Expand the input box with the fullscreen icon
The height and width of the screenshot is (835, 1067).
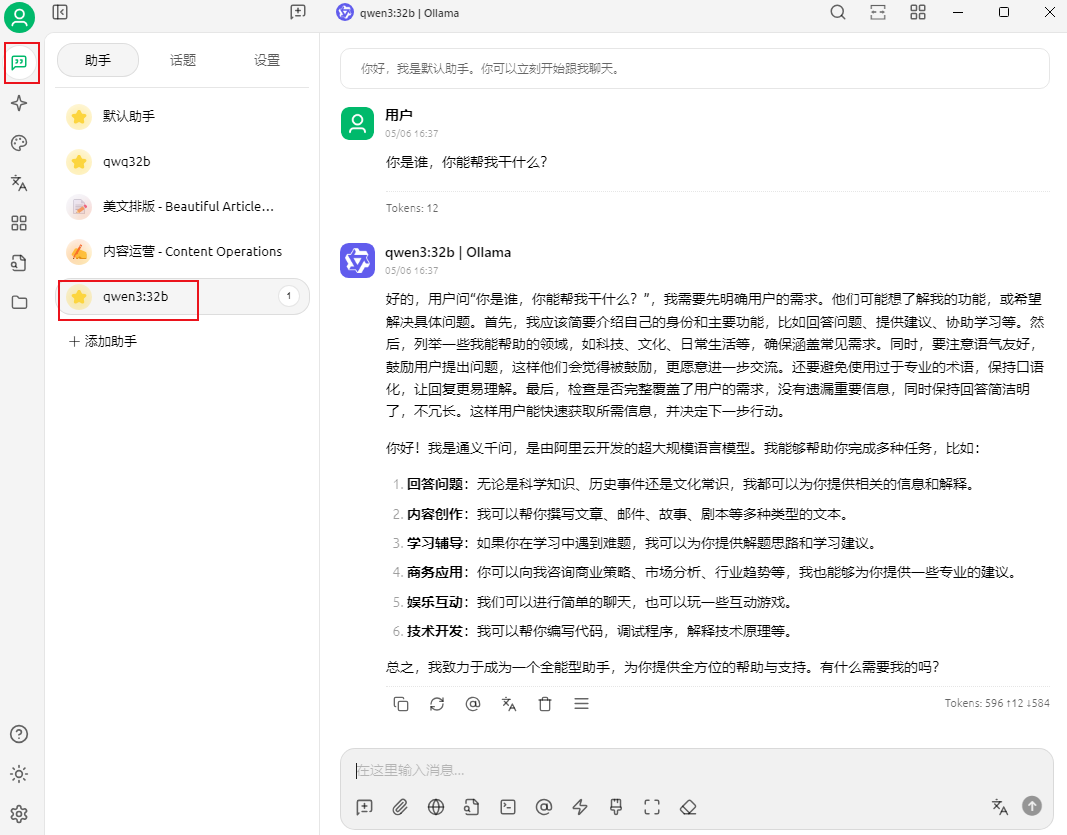[652, 807]
